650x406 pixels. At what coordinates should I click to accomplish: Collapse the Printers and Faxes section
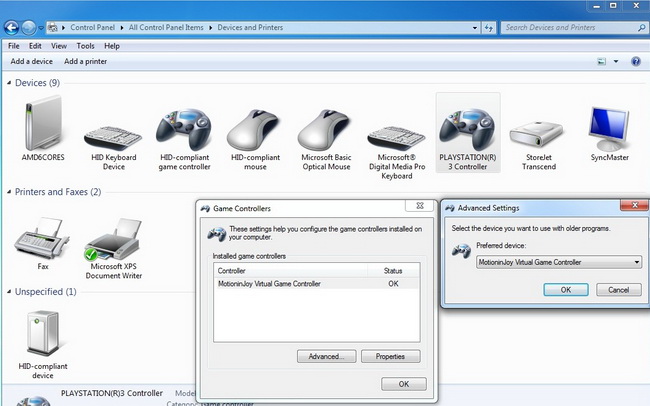(x=10, y=191)
